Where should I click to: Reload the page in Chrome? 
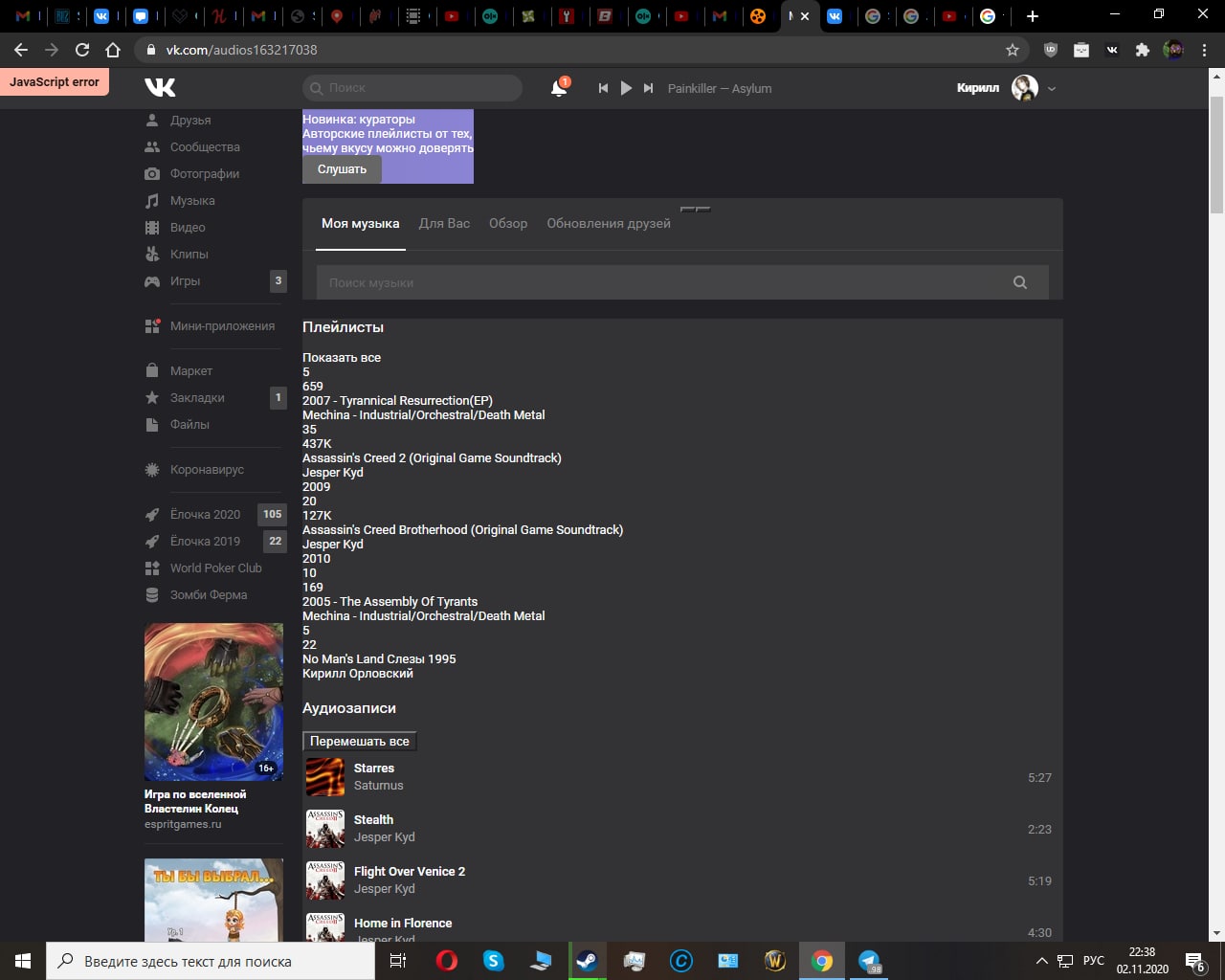point(82,50)
